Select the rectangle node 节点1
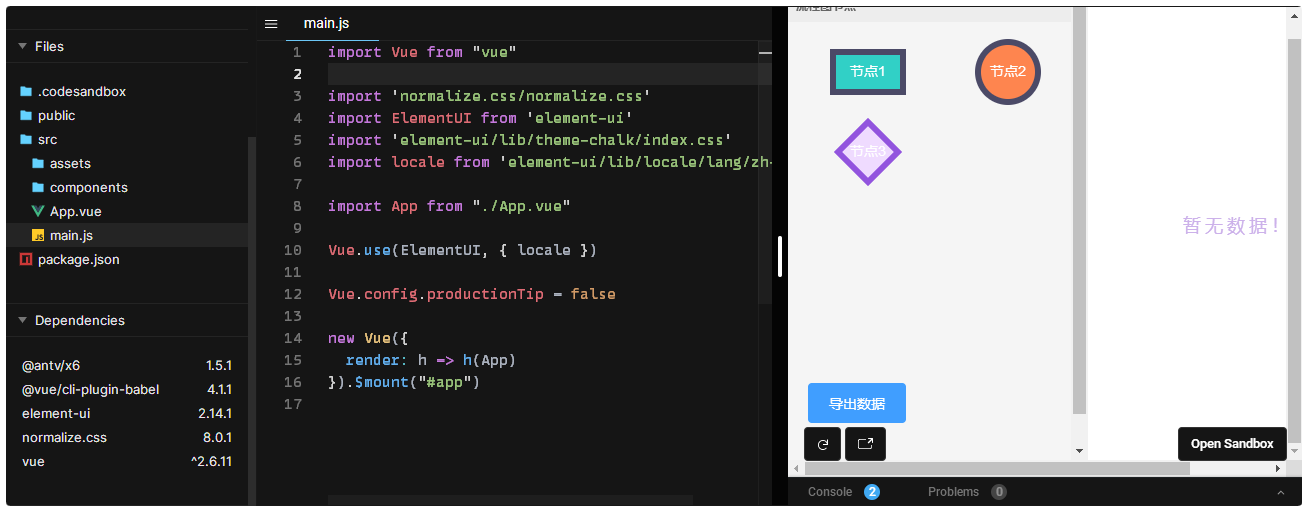The height and width of the screenshot is (520, 1306). [868, 72]
